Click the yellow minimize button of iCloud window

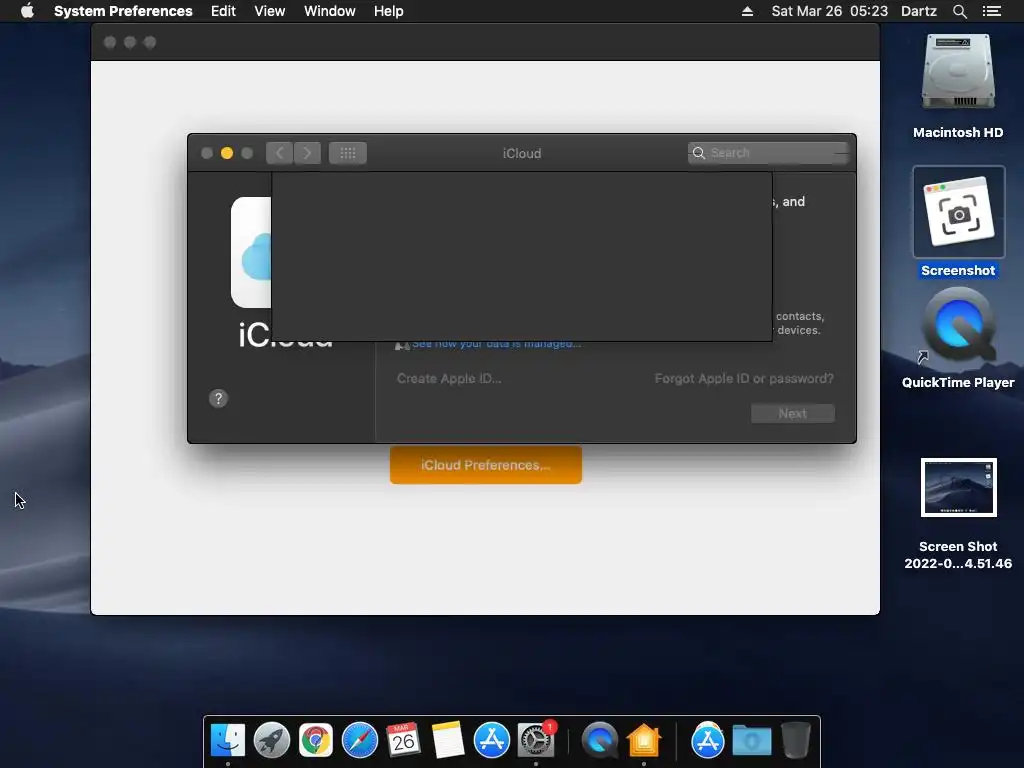click(x=227, y=153)
